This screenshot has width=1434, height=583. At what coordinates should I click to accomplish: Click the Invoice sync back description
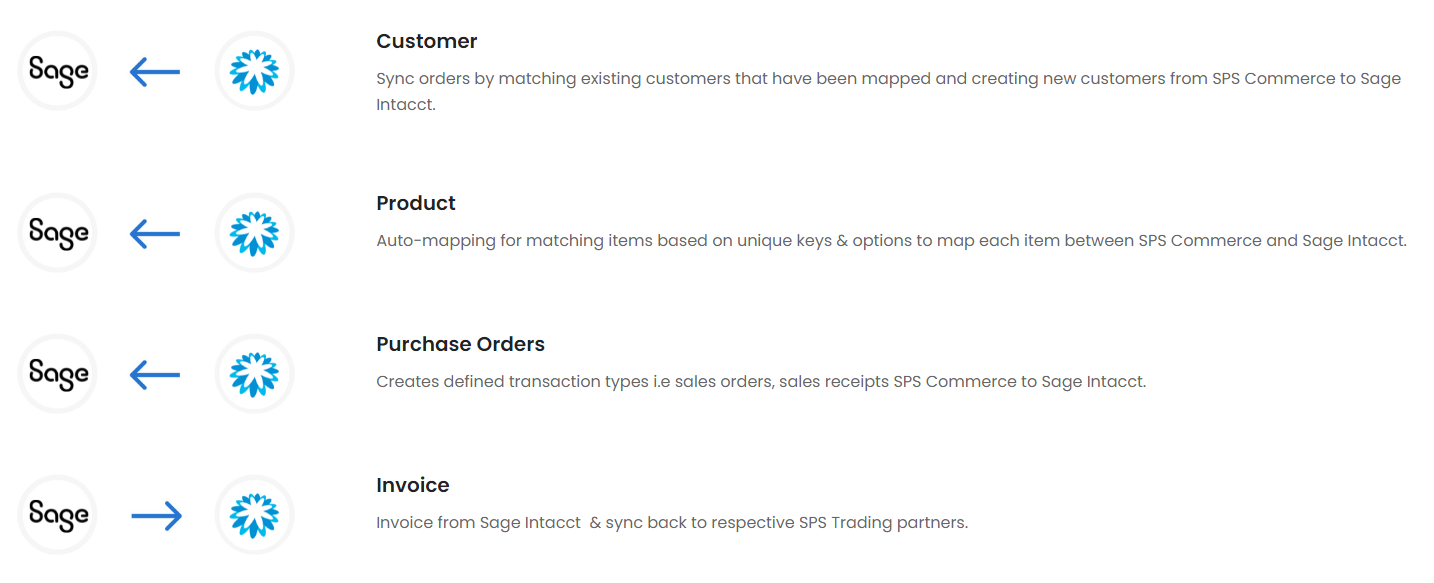(x=671, y=523)
